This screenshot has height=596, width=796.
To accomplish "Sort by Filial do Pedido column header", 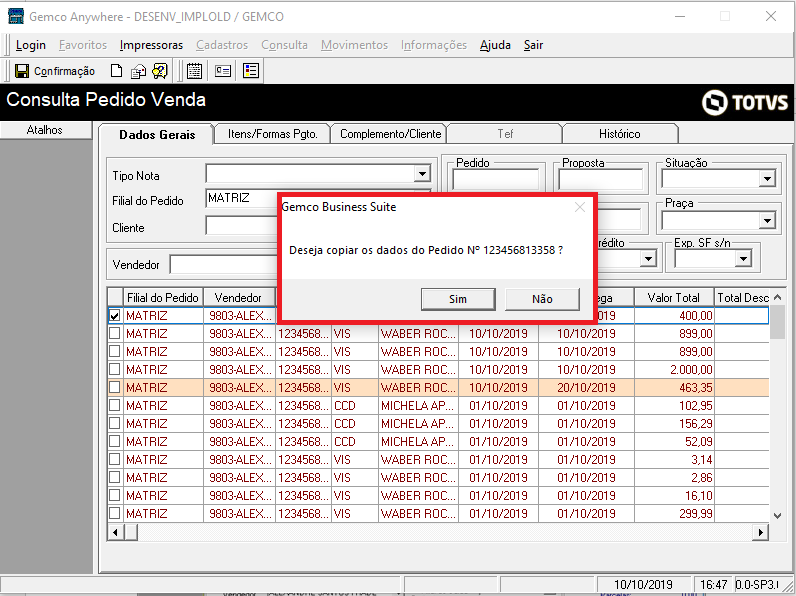I will tap(162, 297).
